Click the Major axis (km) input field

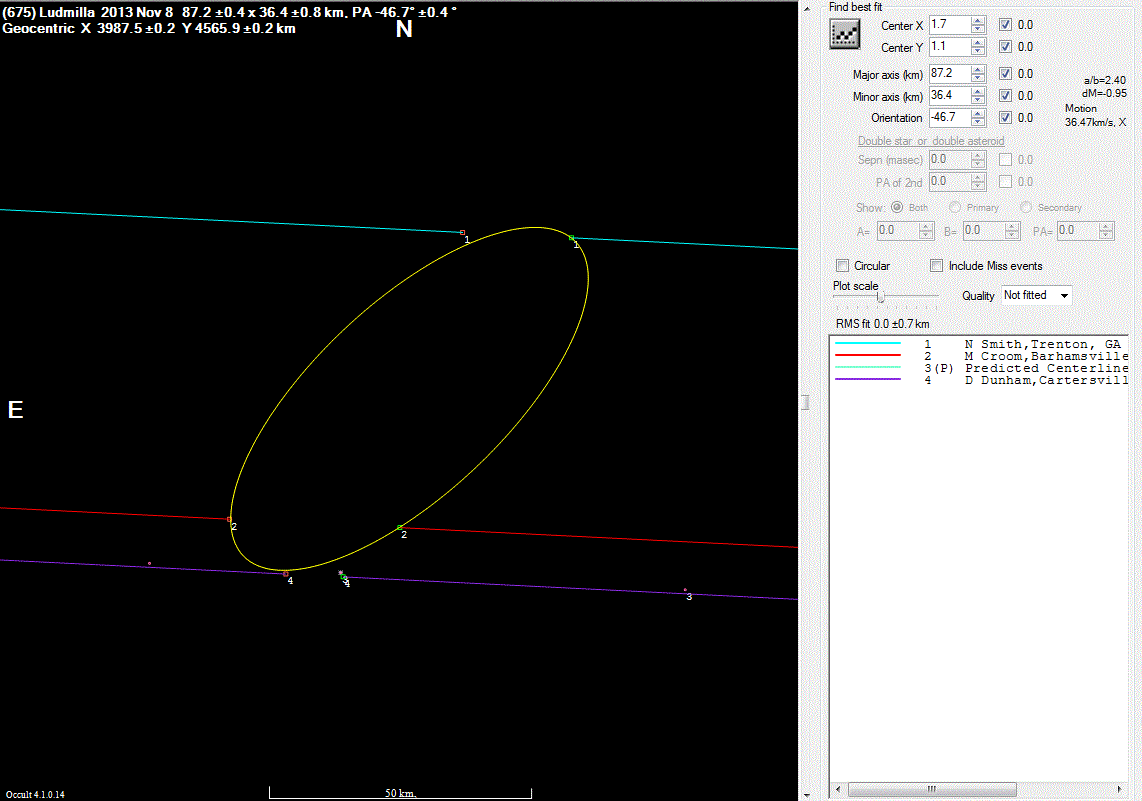950,74
